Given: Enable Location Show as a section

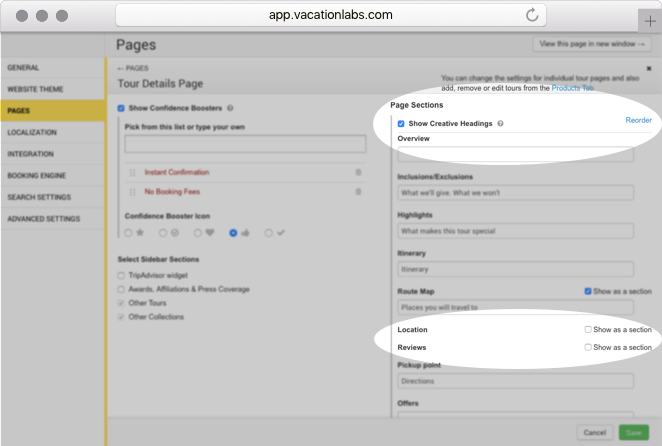Looking at the screenshot, I should point(588,329).
